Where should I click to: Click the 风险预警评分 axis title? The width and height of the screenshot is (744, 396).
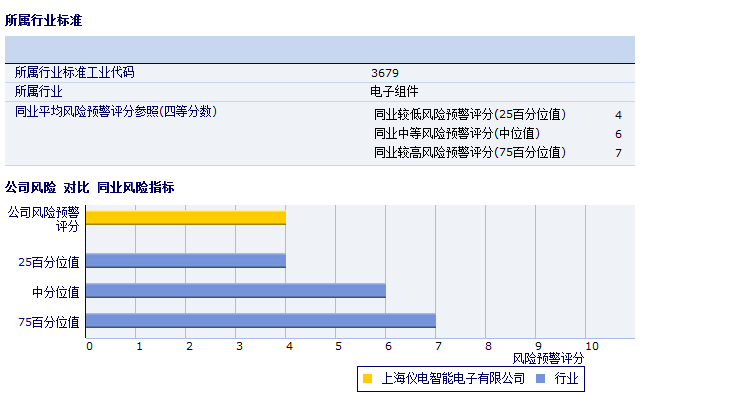click(548, 359)
